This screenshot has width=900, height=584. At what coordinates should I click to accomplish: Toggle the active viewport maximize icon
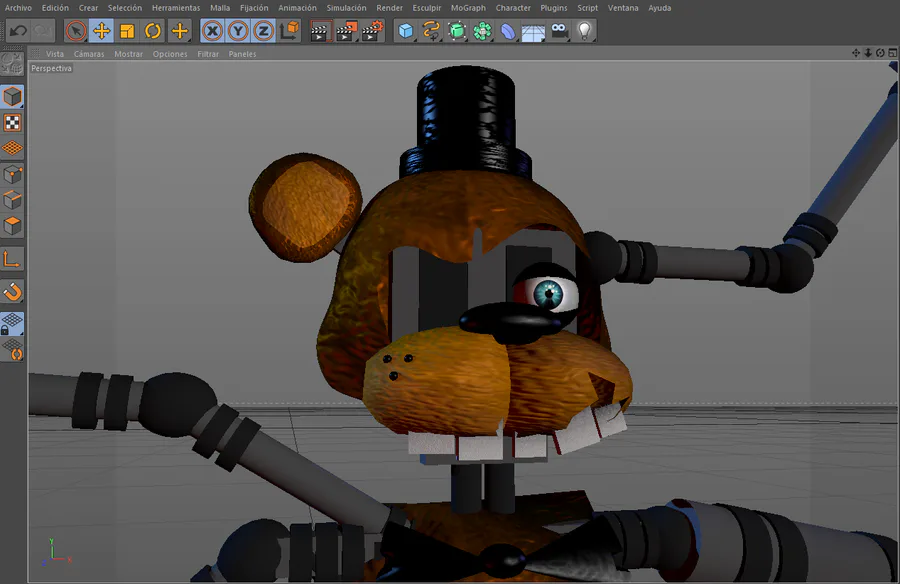pyautogui.click(x=893, y=53)
